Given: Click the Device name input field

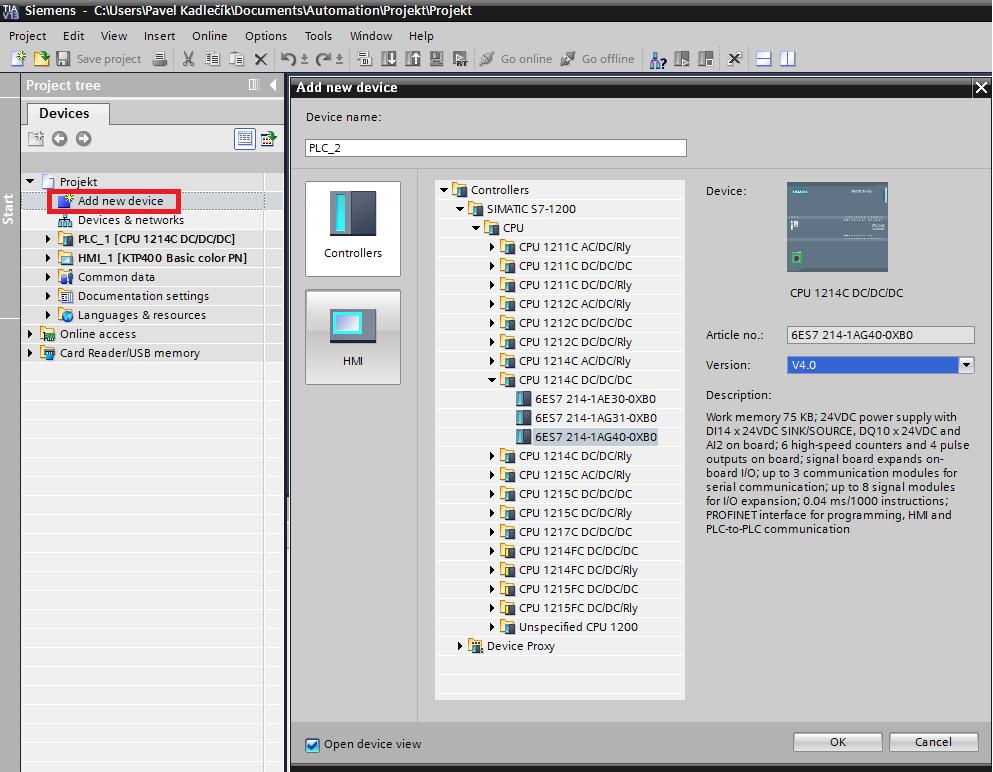Looking at the screenshot, I should (495, 148).
